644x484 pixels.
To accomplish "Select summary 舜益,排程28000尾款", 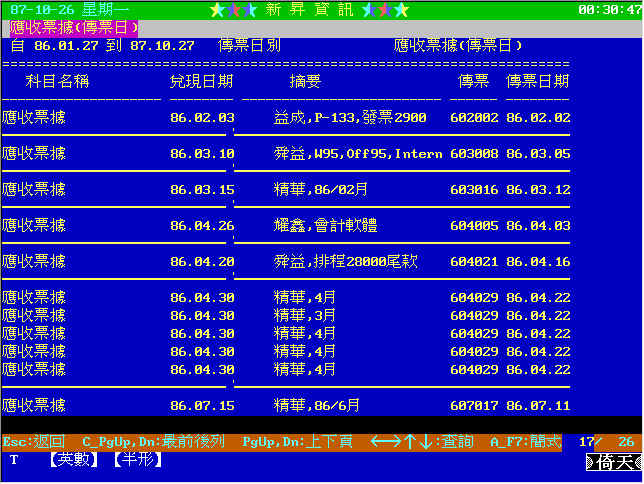I will [346, 261].
